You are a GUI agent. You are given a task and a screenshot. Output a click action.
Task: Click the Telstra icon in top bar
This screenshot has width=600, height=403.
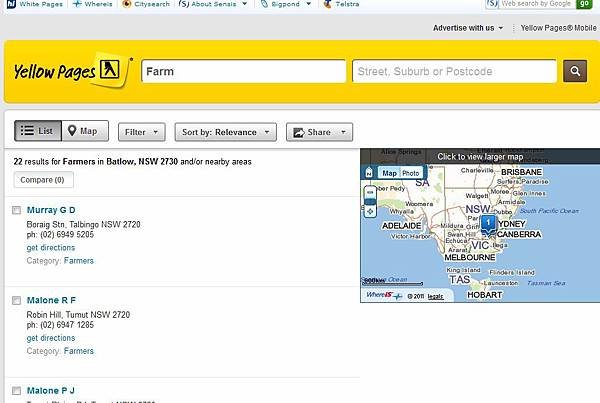(x=327, y=4)
